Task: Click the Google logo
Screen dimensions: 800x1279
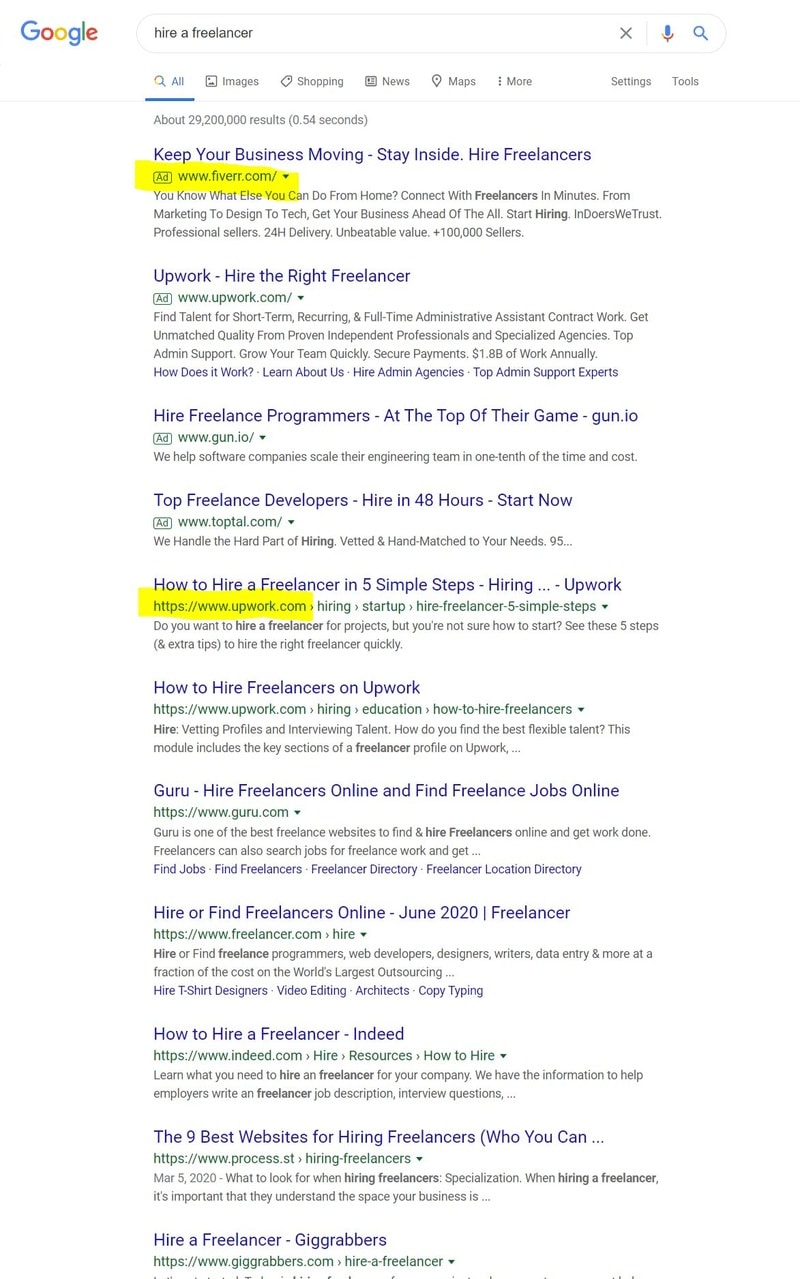Action: coord(59,32)
